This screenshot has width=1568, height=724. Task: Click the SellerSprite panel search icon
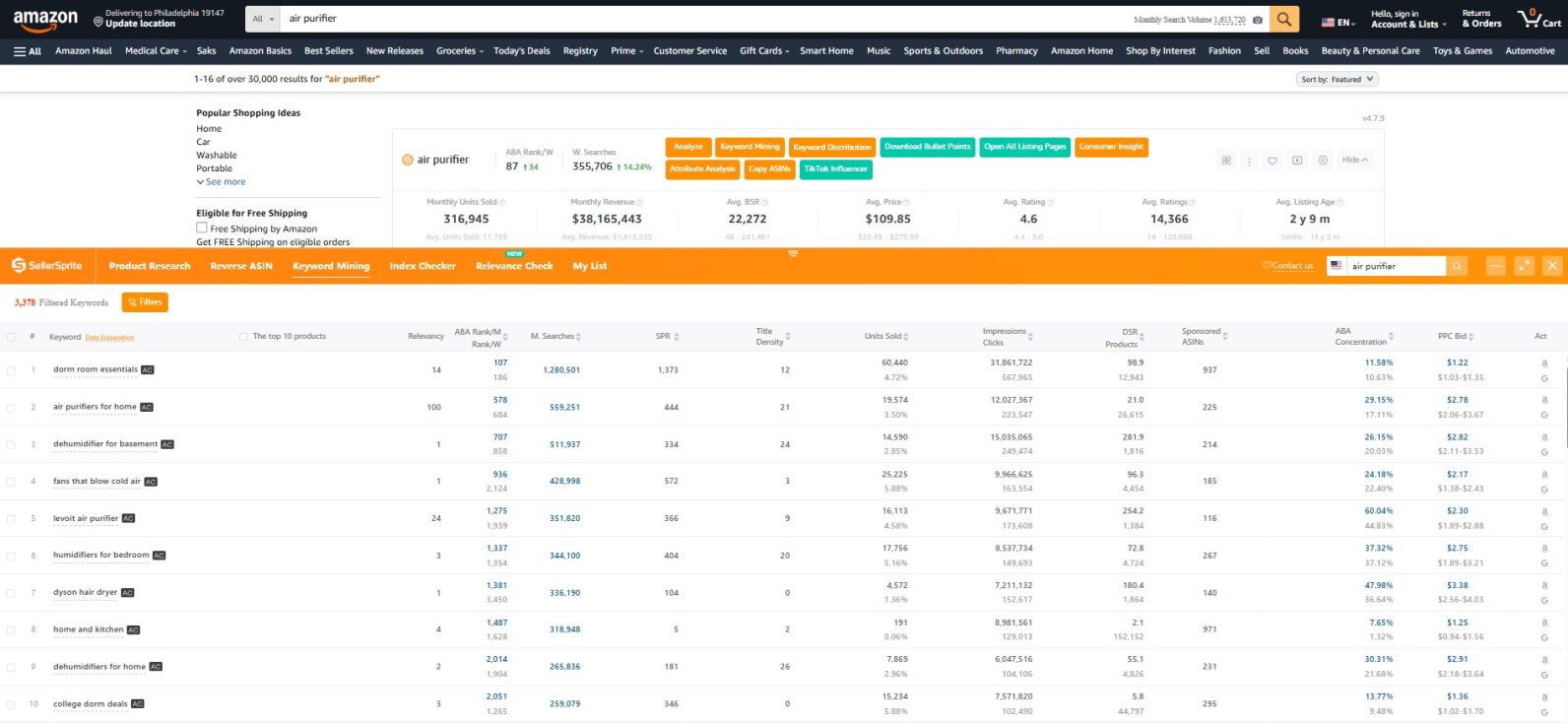click(1457, 266)
